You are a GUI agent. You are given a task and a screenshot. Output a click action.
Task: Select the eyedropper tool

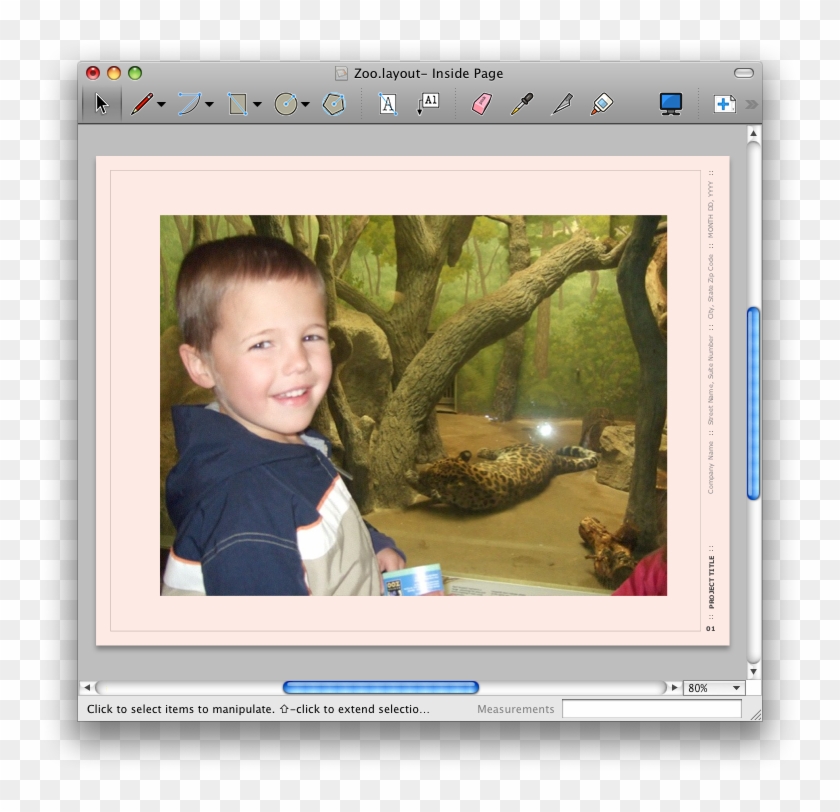point(522,103)
